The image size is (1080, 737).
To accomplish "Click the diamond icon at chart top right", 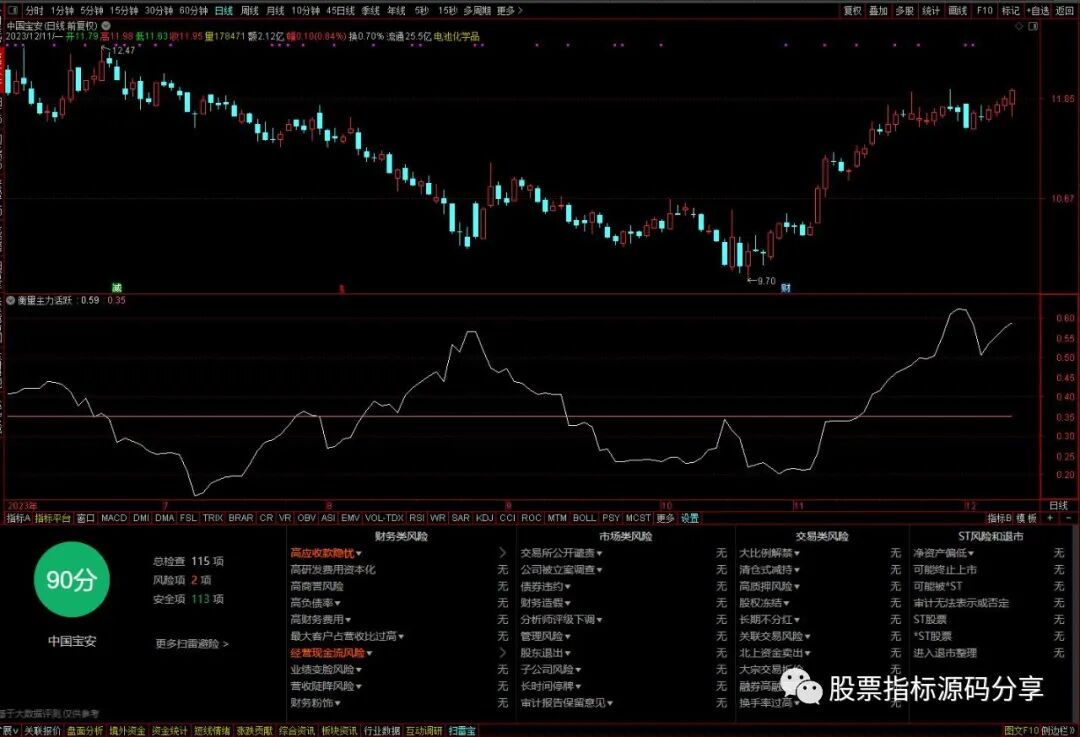I will (x=1019, y=26).
